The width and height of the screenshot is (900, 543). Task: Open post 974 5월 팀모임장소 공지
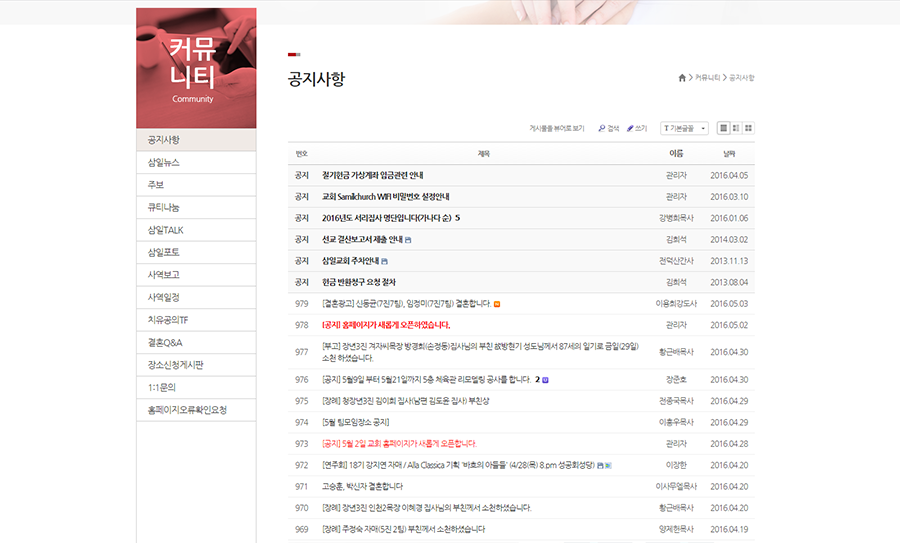tap(355, 422)
